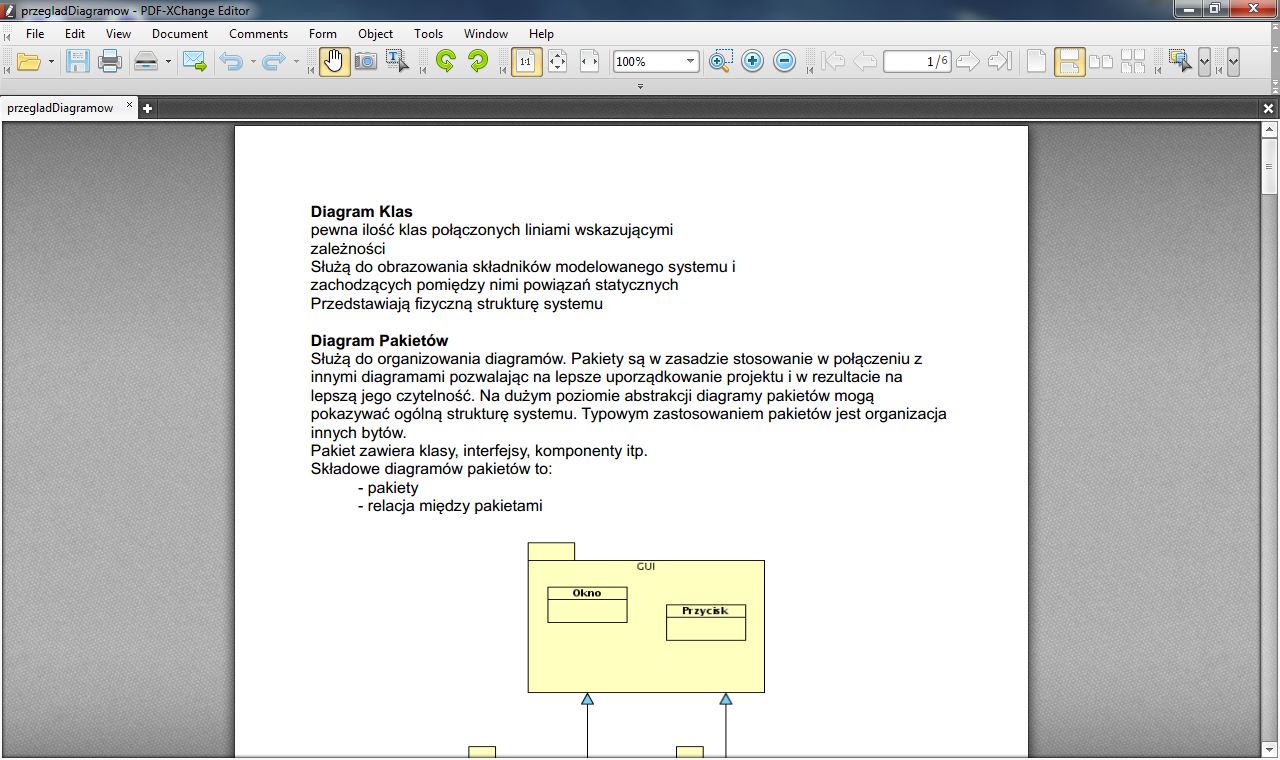This screenshot has width=1280, height=760.
Task: Zoom in with the plus button
Action: [753, 62]
